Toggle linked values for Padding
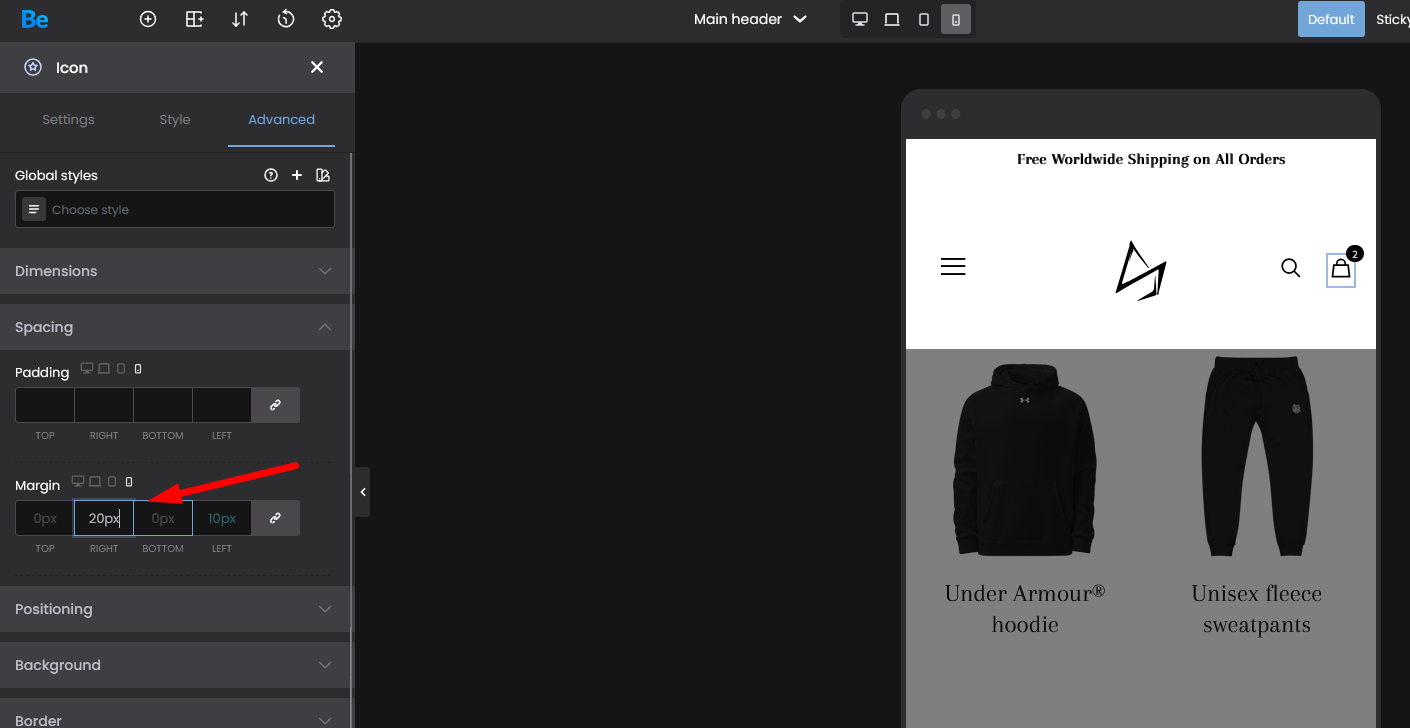This screenshot has width=1410, height=728. pos(275,405)
